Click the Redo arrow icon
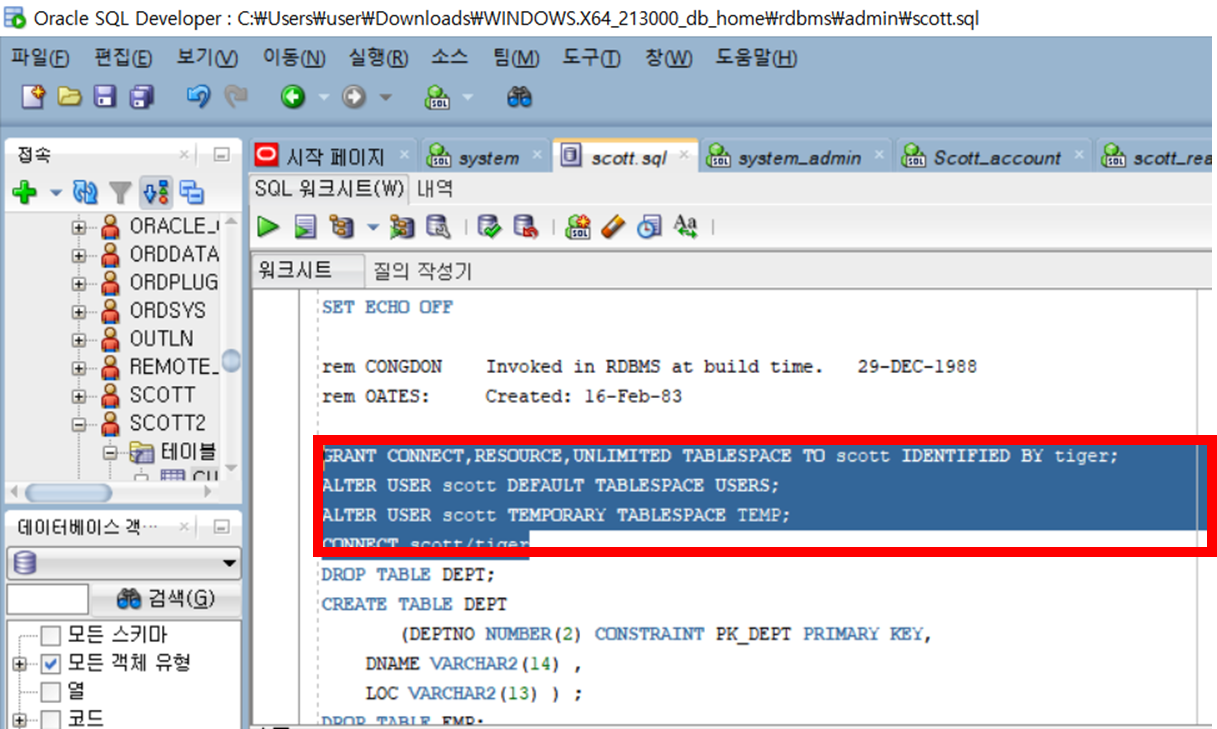The width and height of the screenshot is (1217, 729). [x=236, y=96]
